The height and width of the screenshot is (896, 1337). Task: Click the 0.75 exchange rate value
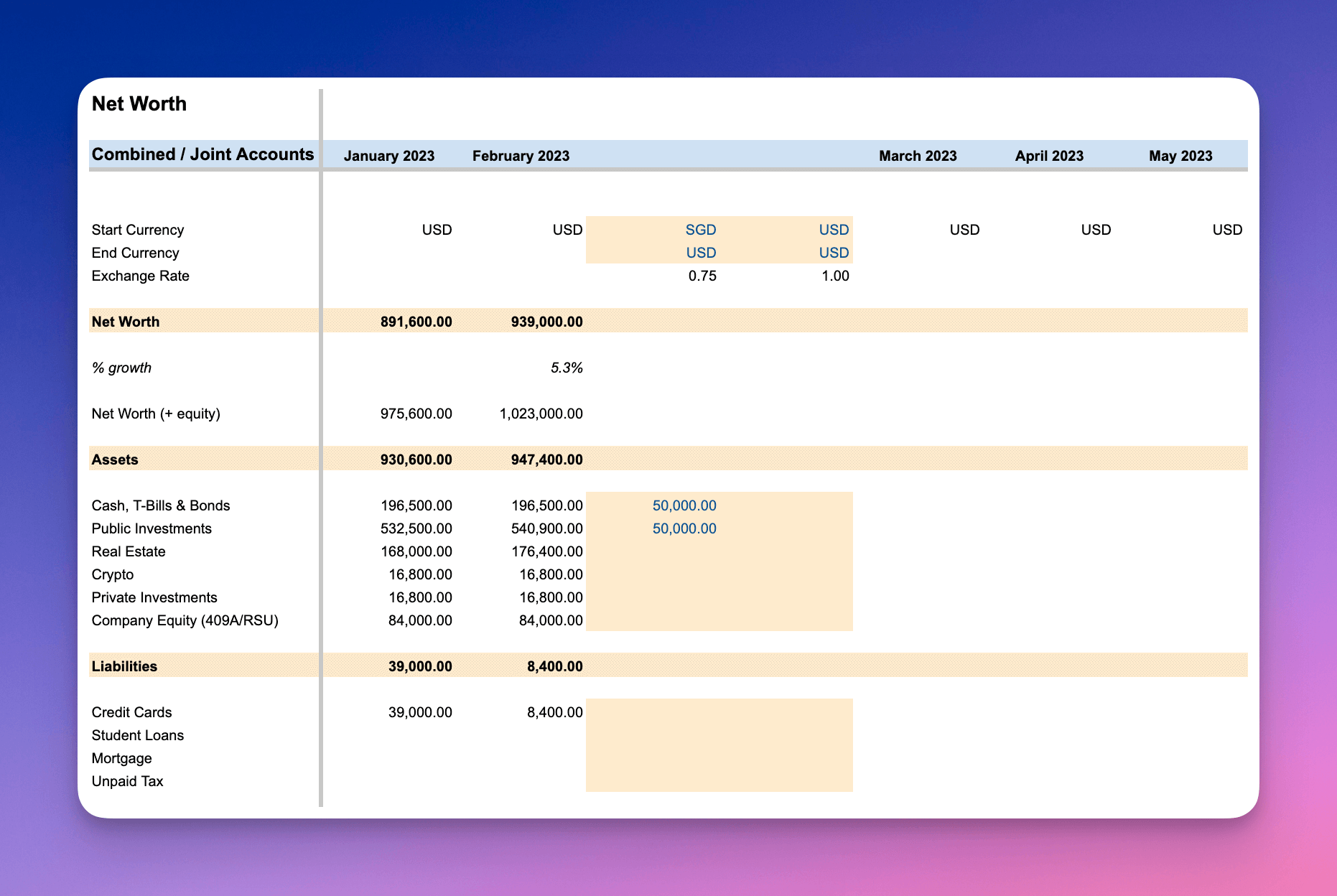click(702, 276)
